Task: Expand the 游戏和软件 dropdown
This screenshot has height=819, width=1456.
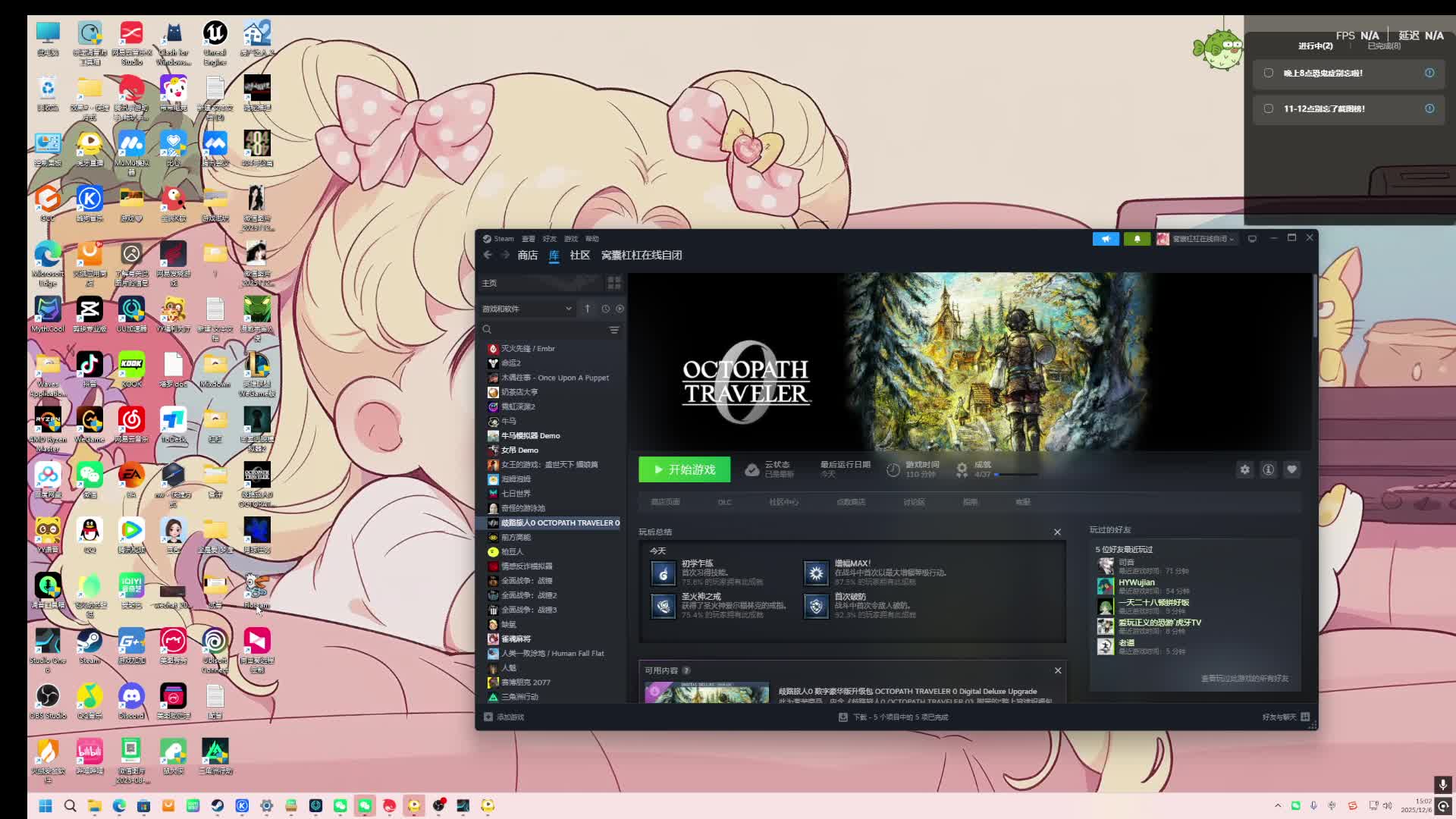Action: point(568,309)
